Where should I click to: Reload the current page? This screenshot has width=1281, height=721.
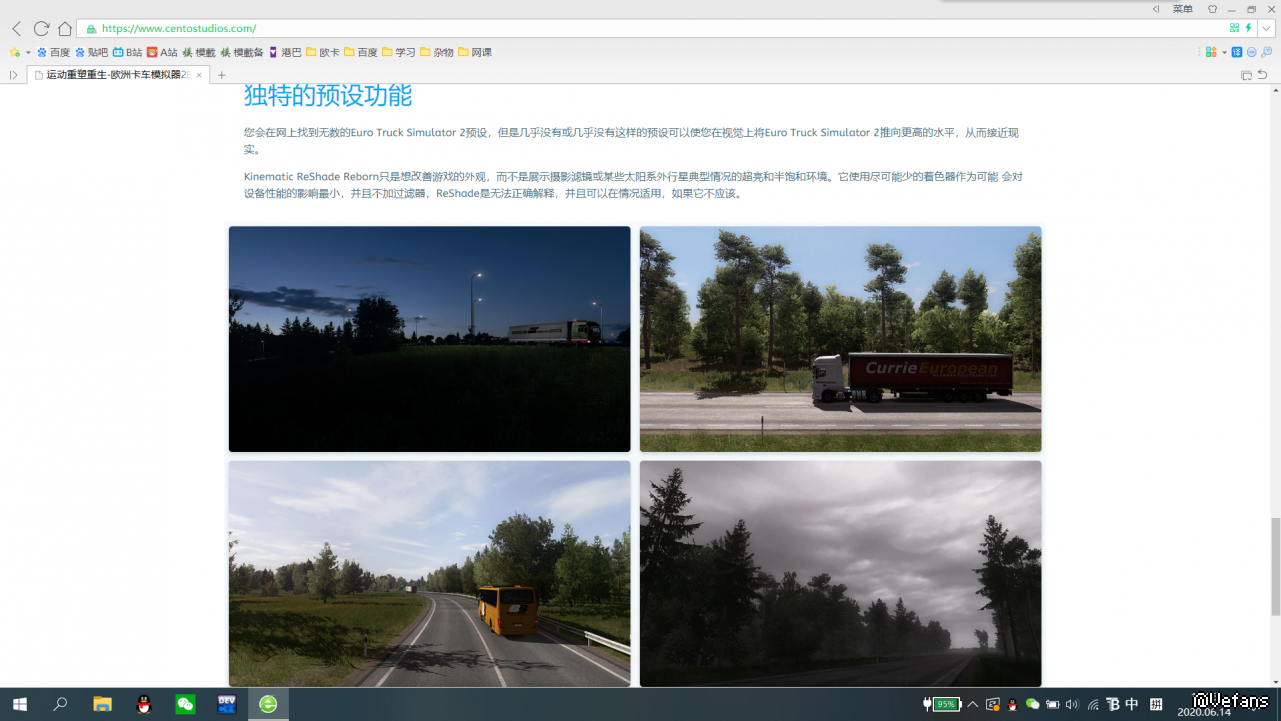pyautogui.click(x=41, y=29)
